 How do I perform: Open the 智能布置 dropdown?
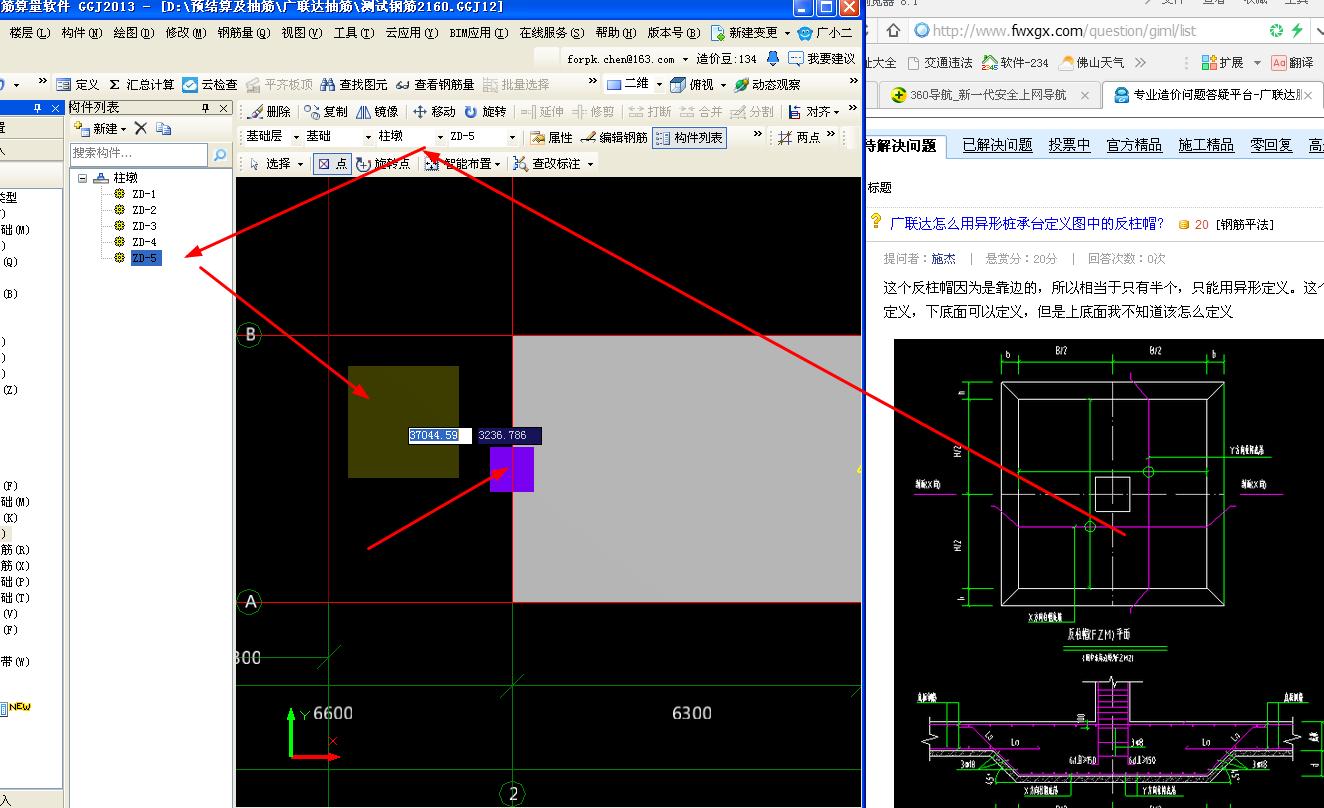point(497,164)
